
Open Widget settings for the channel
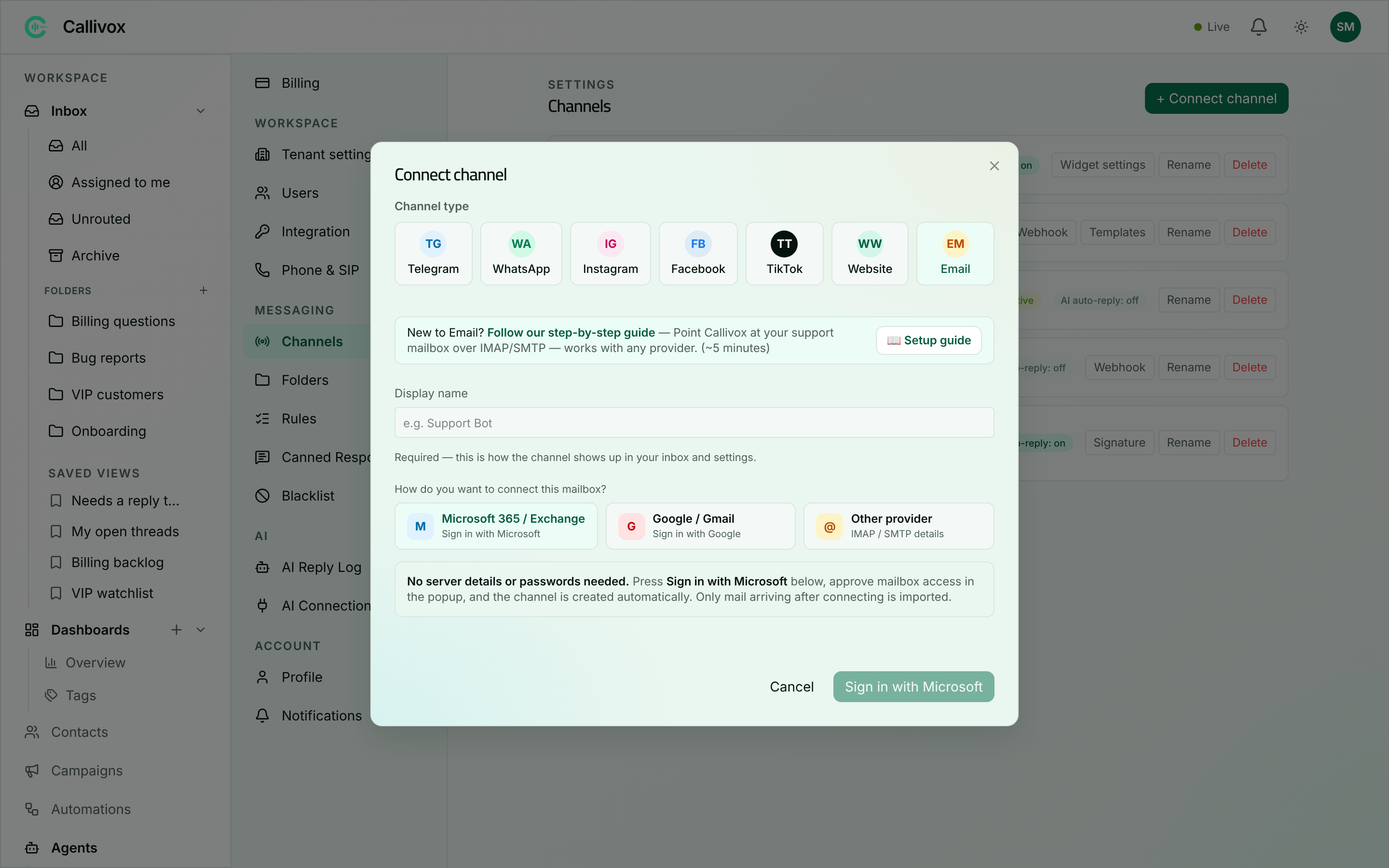(1102, 165)
